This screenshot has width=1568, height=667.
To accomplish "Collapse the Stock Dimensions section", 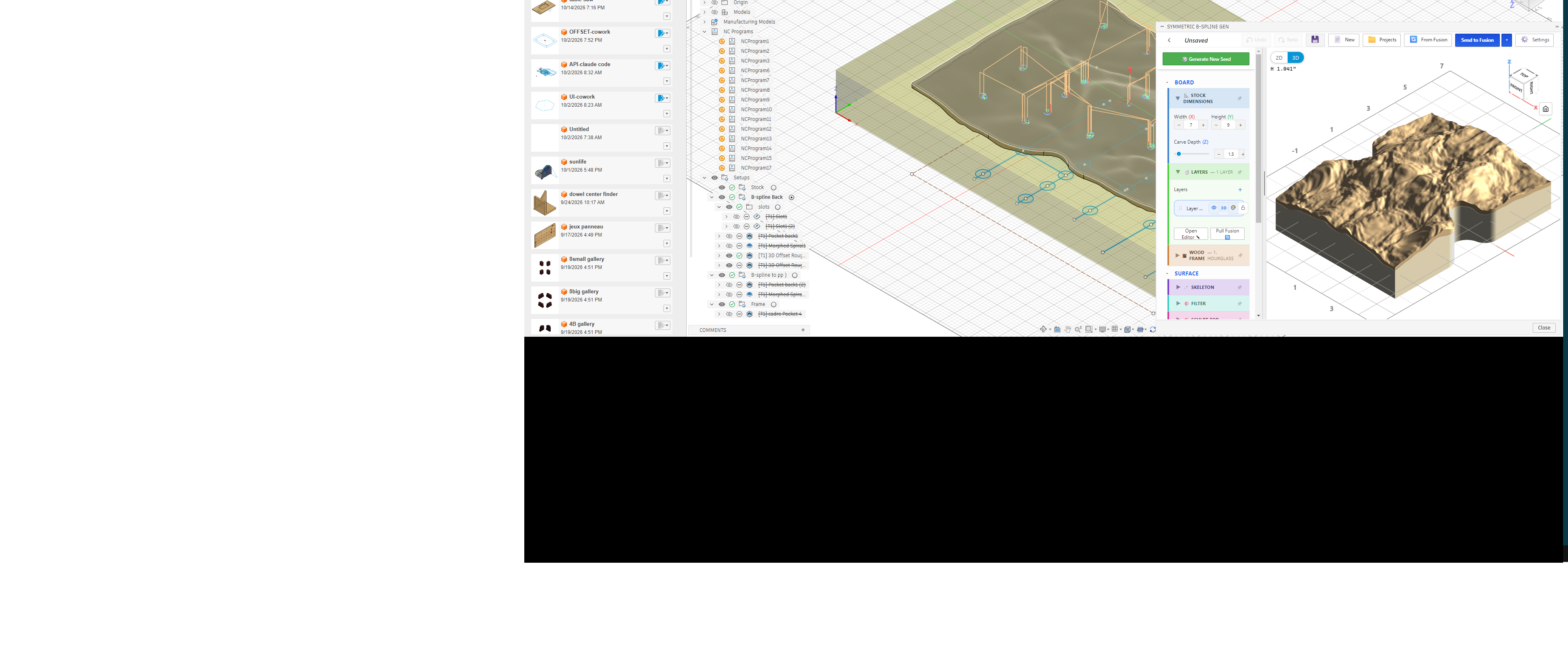I will [1177, 98].
